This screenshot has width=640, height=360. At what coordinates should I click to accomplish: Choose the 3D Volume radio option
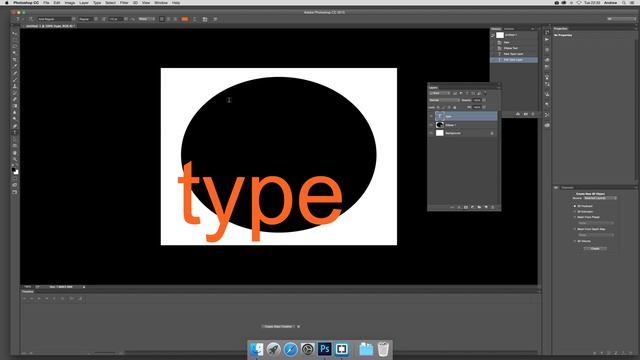click(575, 241)
